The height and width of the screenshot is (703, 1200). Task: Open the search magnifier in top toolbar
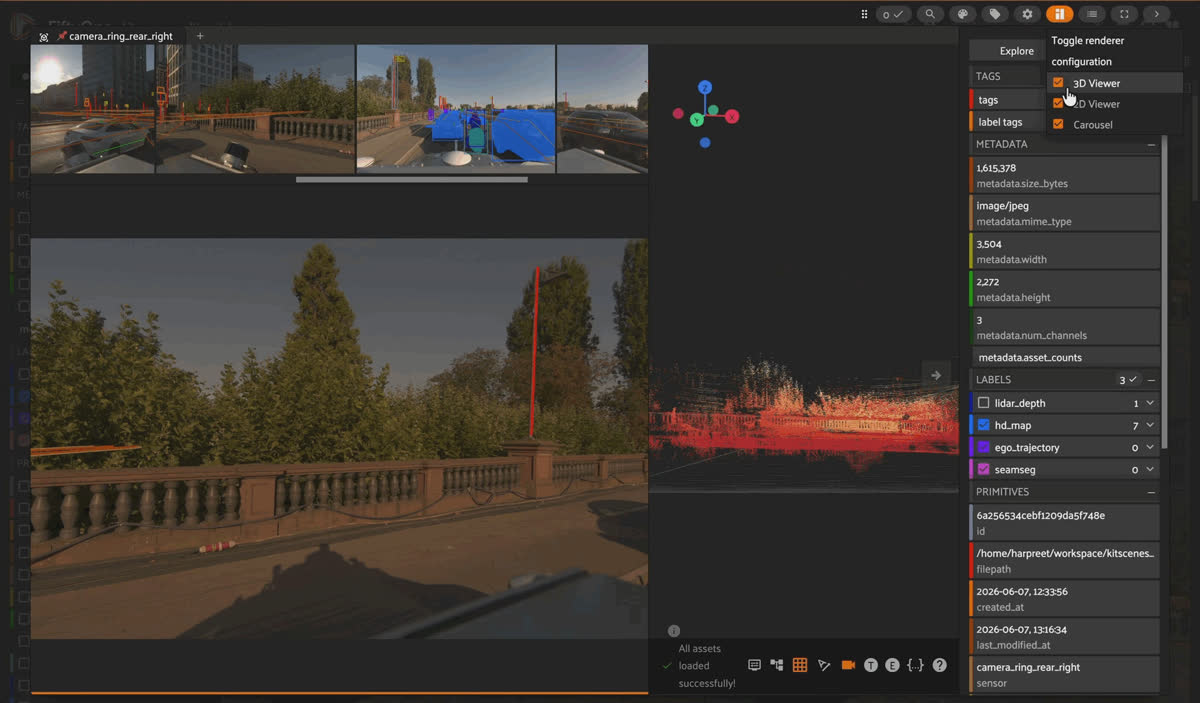(x=930, y=14)
